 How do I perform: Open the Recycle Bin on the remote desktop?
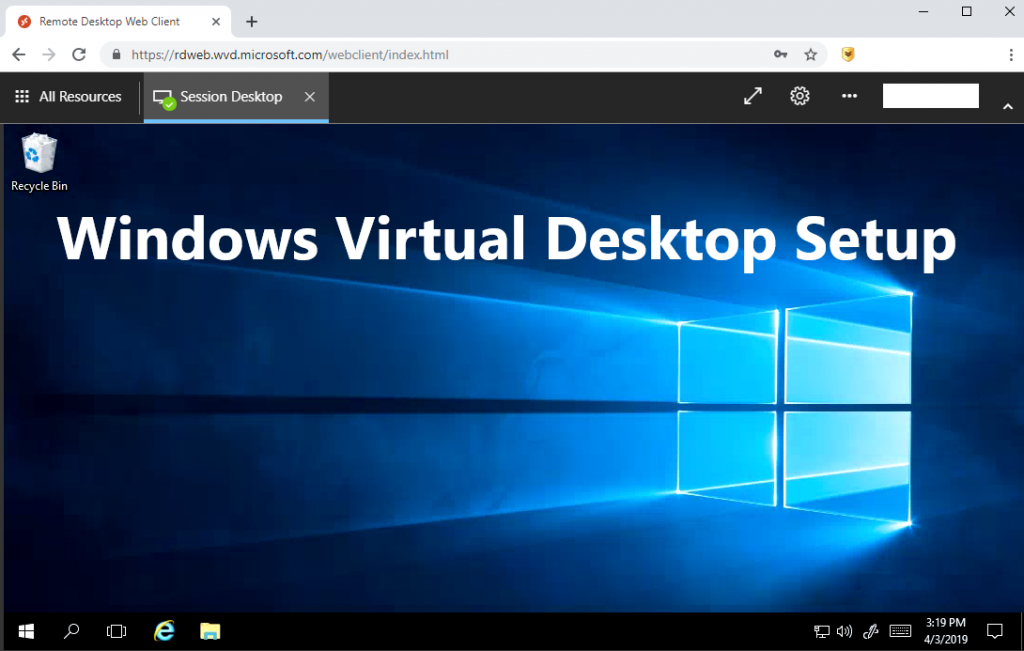click(x=39, y=155)
